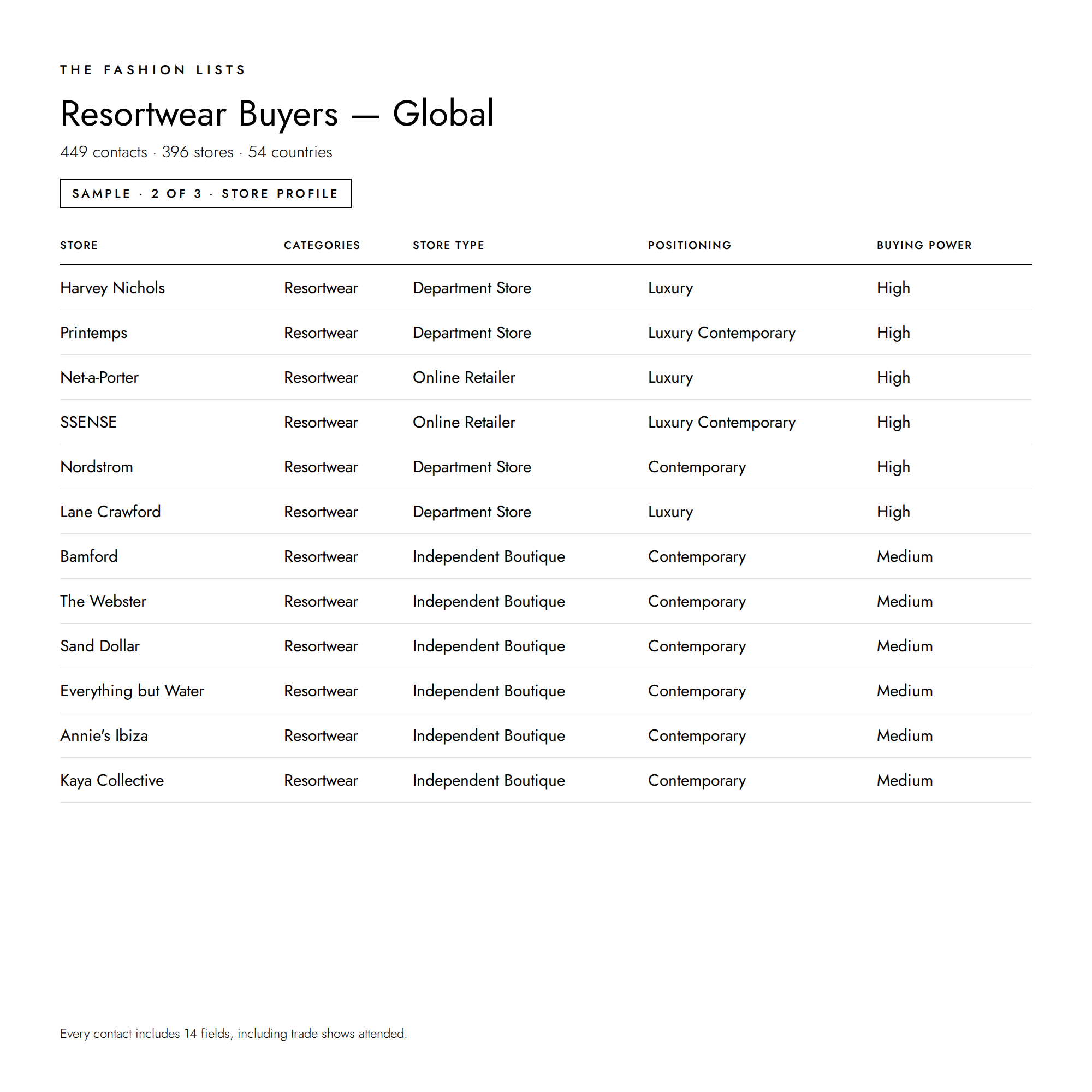1092x1092 pixels.
Task: Click 'Resortwear' in Sand Dollar row
Action: (321, 645)
